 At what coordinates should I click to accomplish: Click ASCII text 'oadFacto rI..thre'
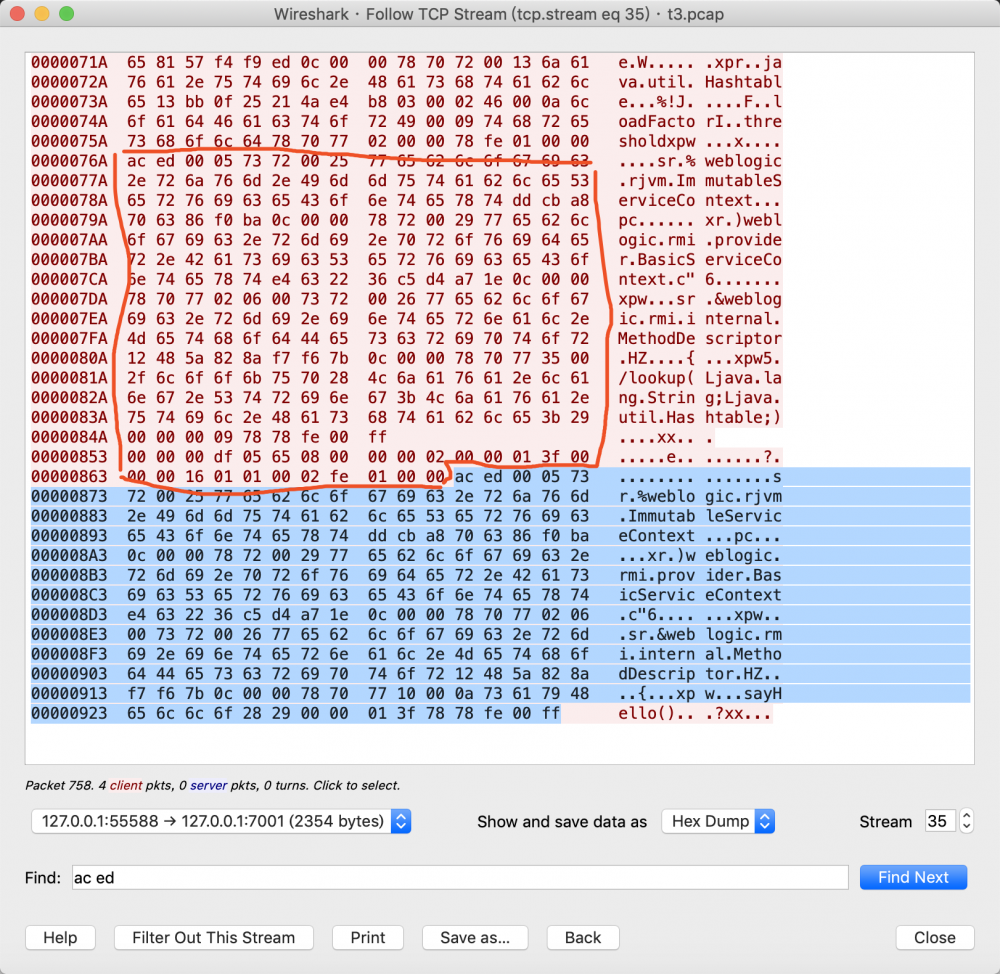click(700, 121)
